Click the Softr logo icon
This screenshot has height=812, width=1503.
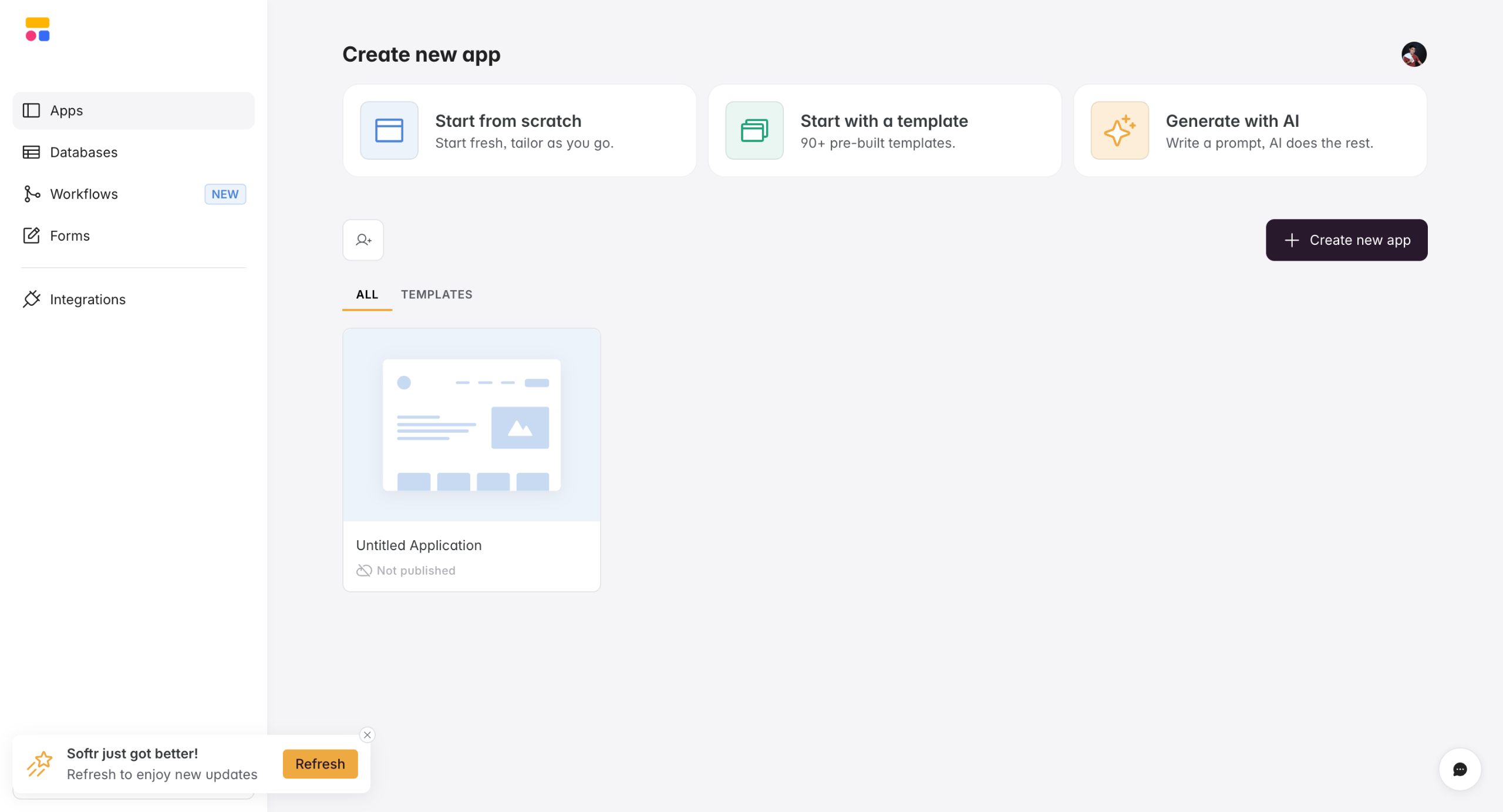click(x=38, y=29)
